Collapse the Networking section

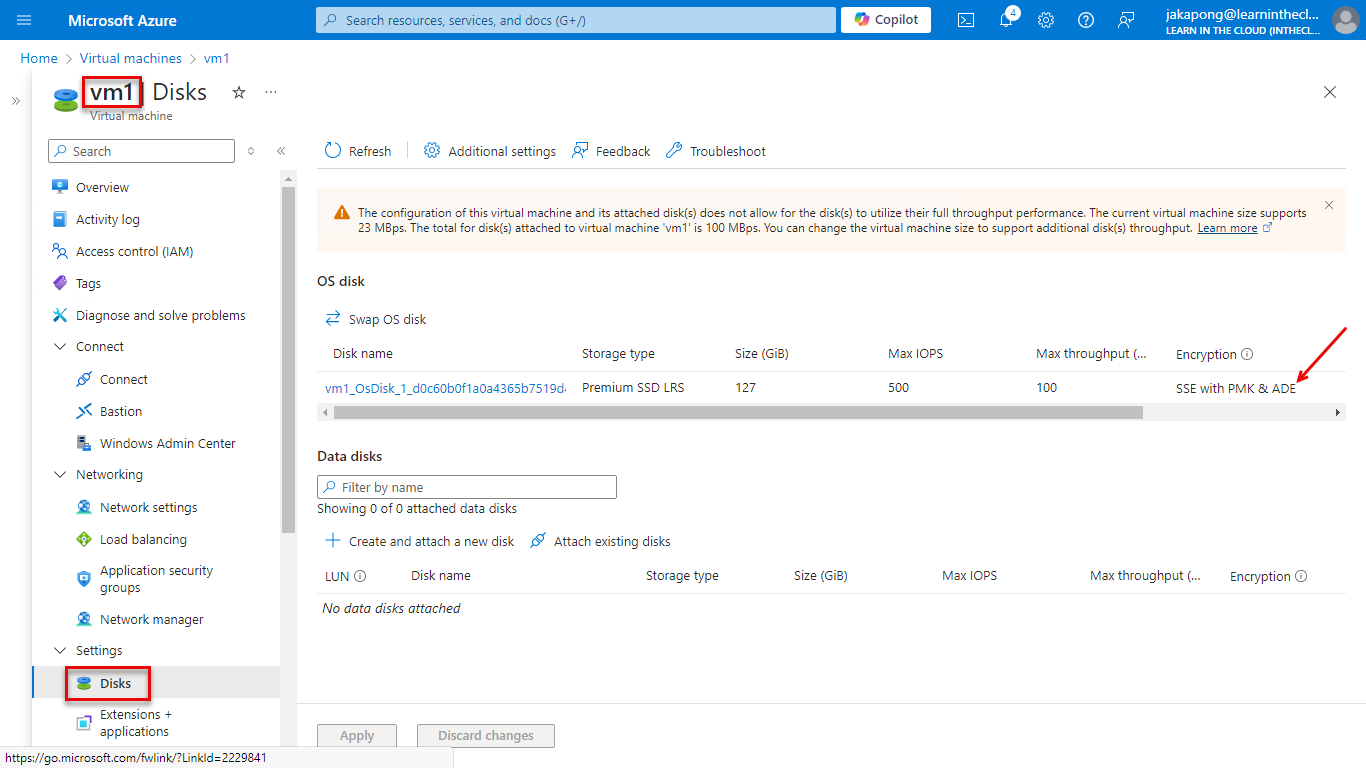tap(59, 475)
